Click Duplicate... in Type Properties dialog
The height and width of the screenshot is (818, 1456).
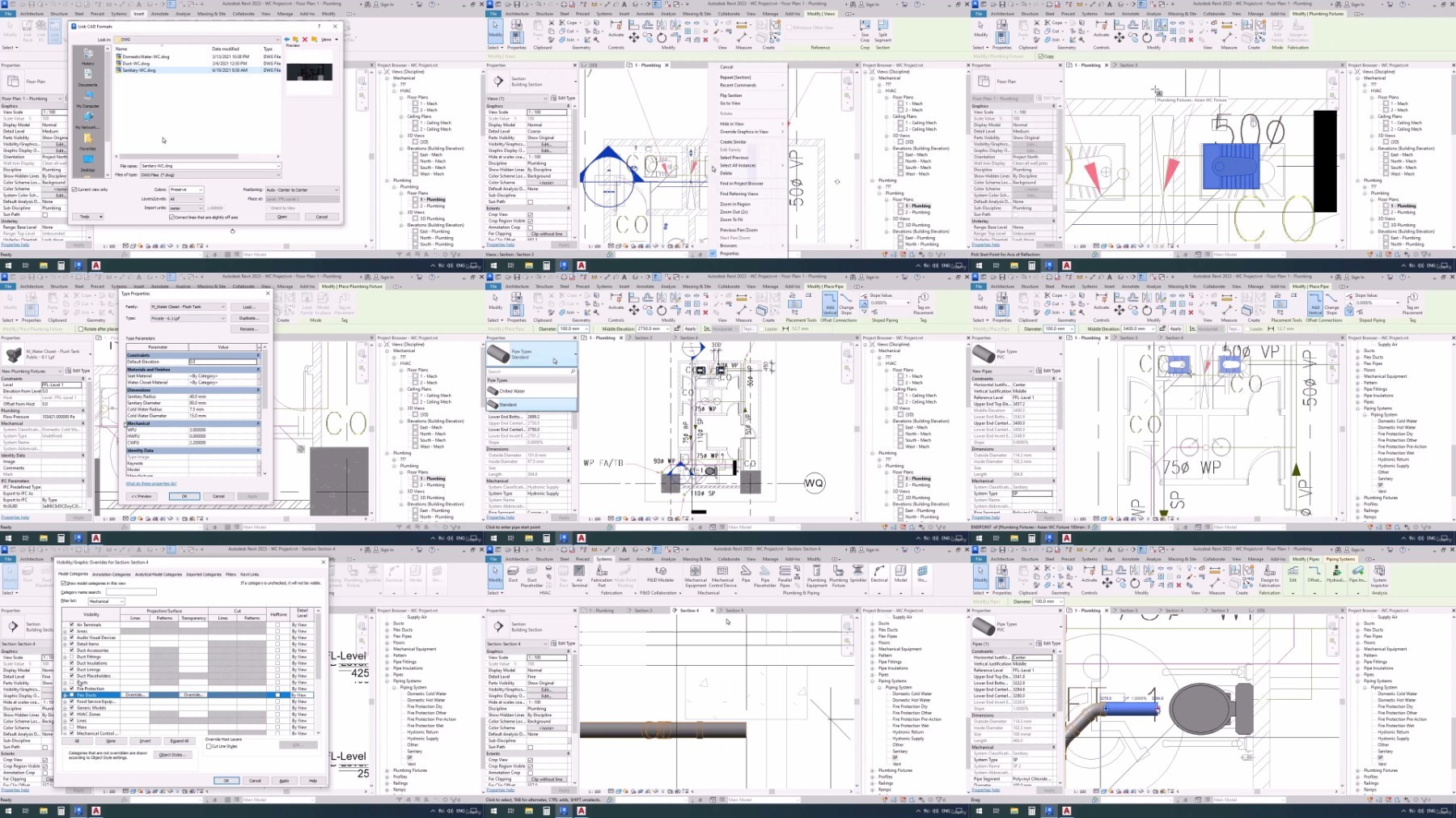250,318
